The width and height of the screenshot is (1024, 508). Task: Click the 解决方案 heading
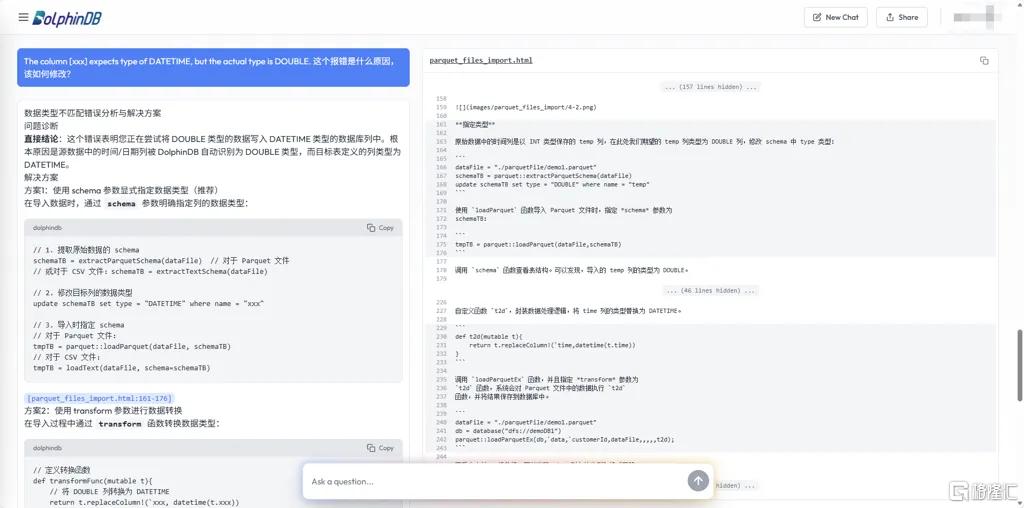coord(41,177)
